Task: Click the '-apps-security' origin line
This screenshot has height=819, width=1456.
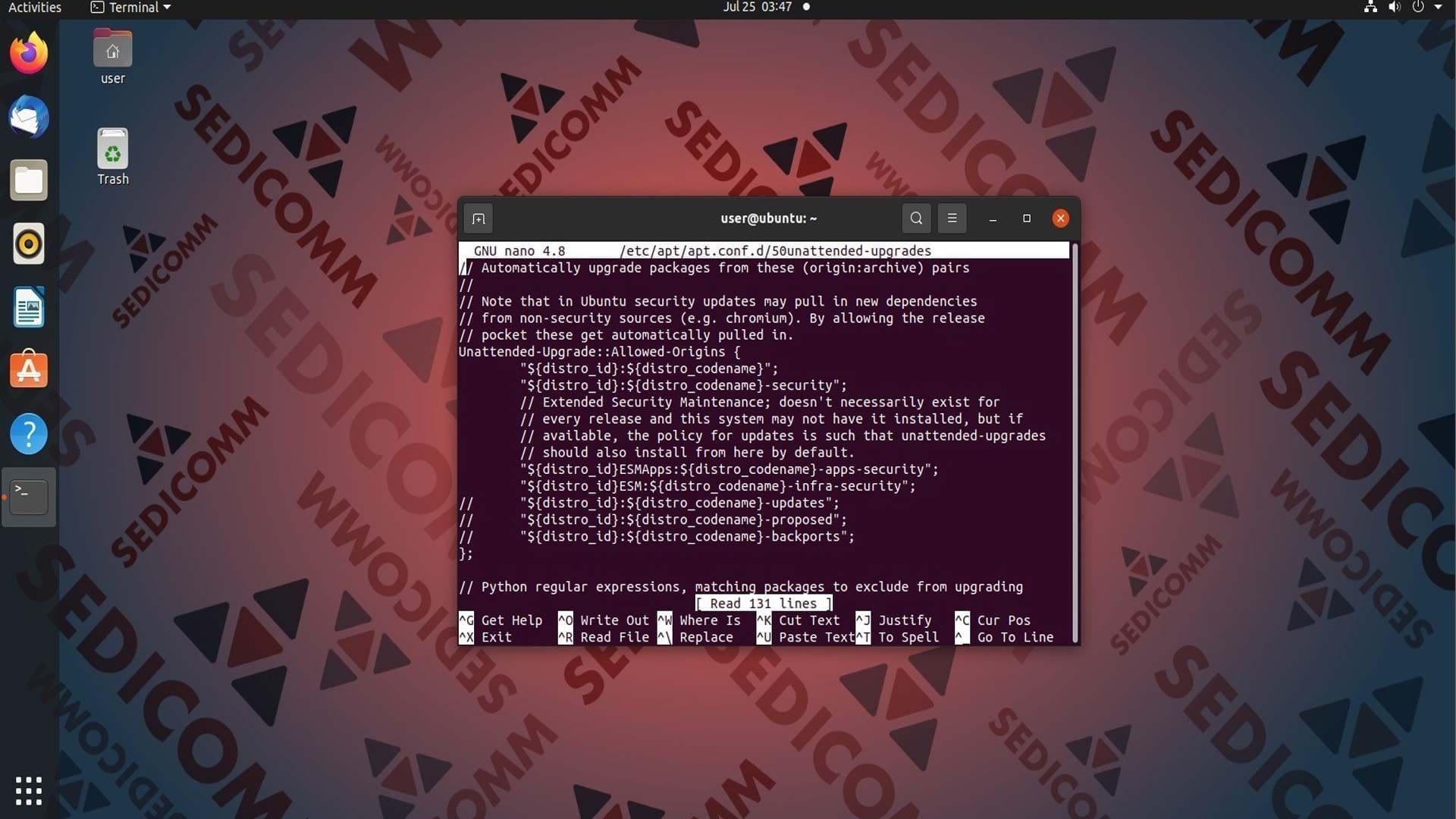Action: point(730,469)
